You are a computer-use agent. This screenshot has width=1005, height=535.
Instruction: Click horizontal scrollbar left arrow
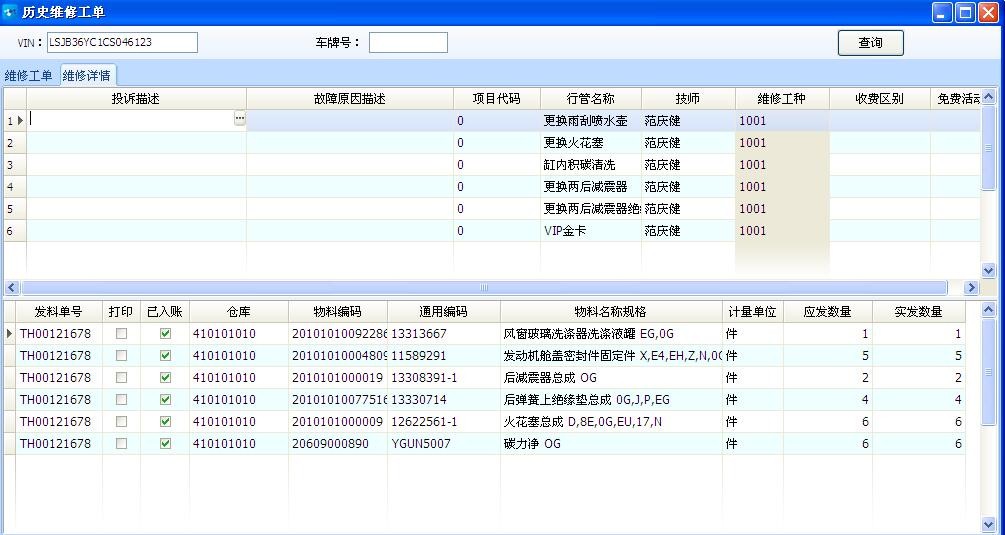click(x=11, y=287)
